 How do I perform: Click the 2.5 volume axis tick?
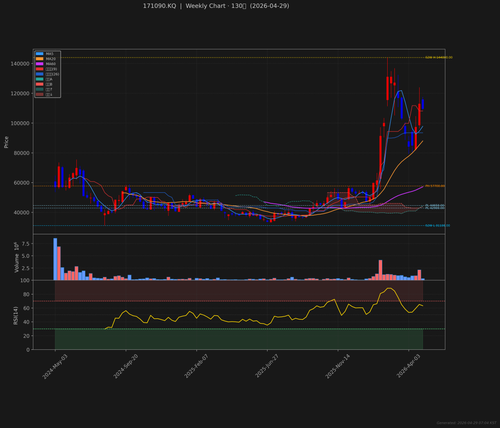[26, 268]
